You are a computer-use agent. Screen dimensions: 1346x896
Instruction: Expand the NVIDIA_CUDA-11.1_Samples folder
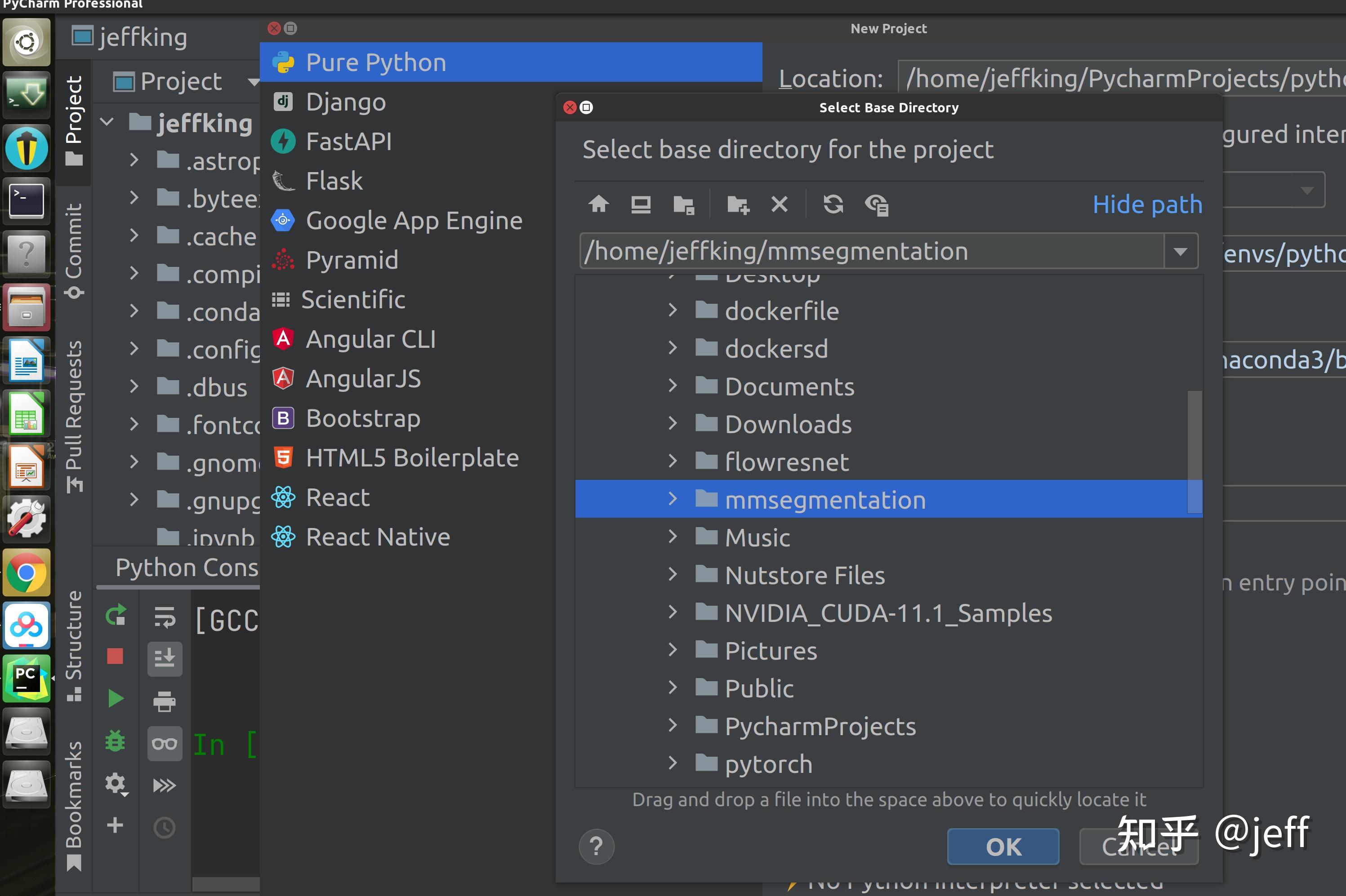pyautogui.click(x=673, y=612)
